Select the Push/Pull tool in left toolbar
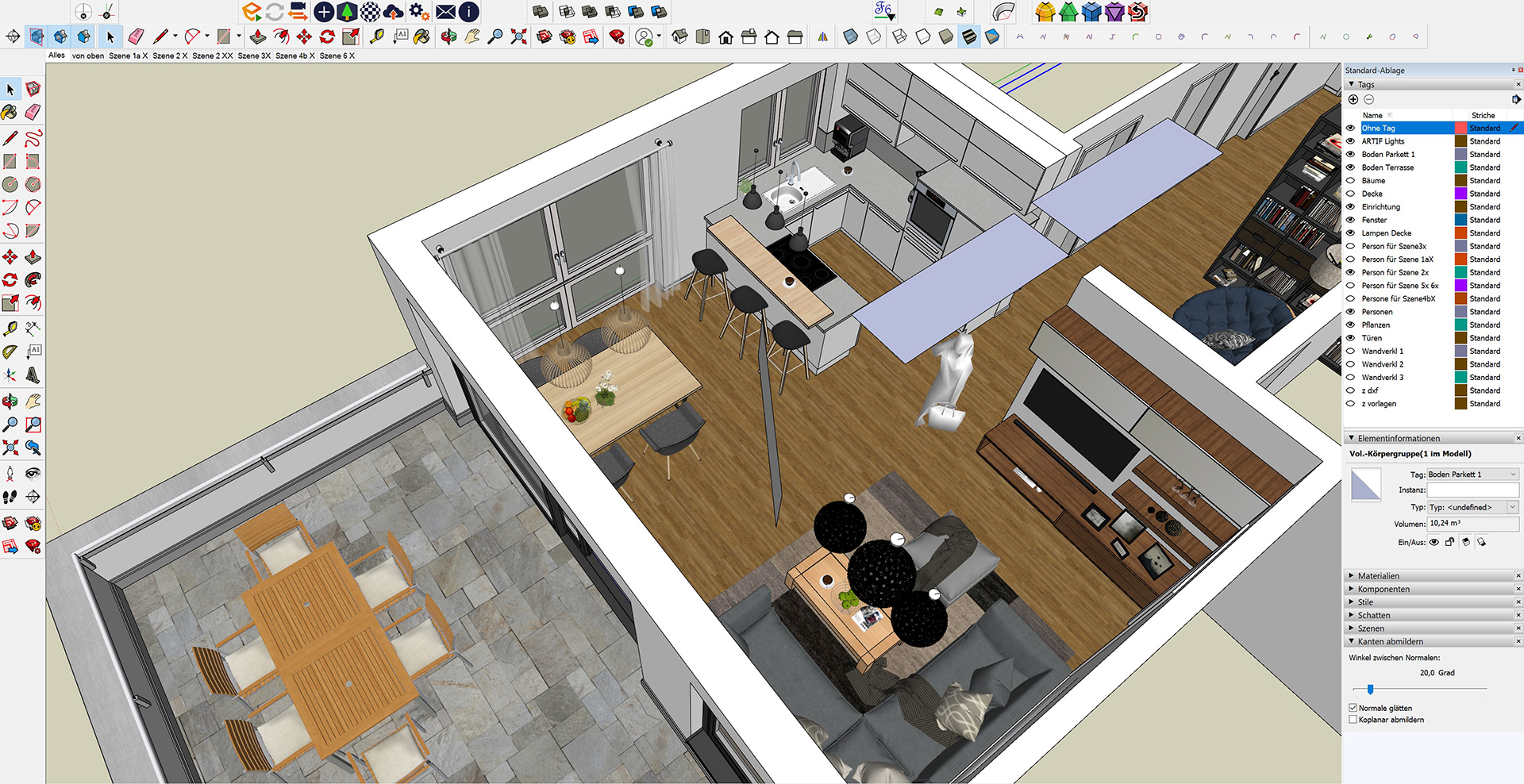The height and width of the screenshot is (784, 1524). coord(33,257)
